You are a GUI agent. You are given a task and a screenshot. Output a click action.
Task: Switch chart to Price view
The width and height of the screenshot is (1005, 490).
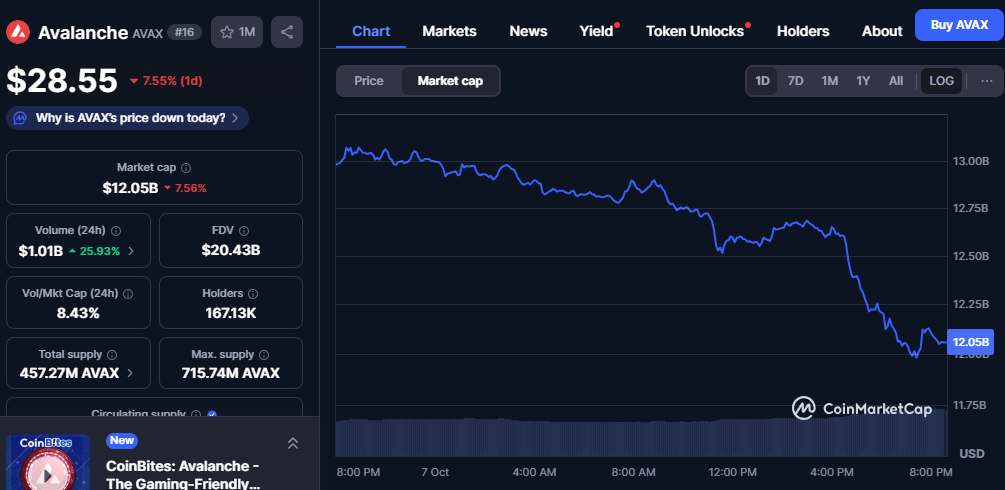369,81
